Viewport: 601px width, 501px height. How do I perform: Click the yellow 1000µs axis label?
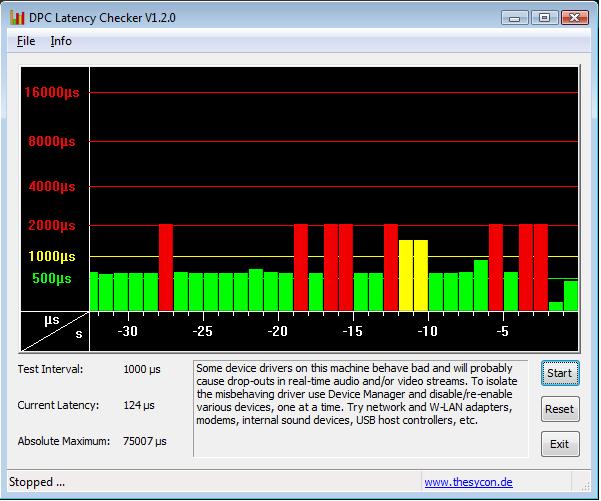tap(52, 256)
